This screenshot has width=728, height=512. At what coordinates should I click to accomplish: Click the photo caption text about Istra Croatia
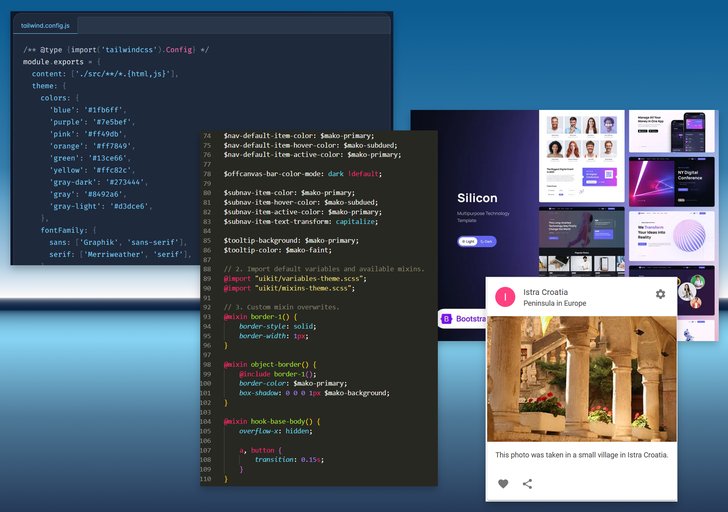[581, 454]
